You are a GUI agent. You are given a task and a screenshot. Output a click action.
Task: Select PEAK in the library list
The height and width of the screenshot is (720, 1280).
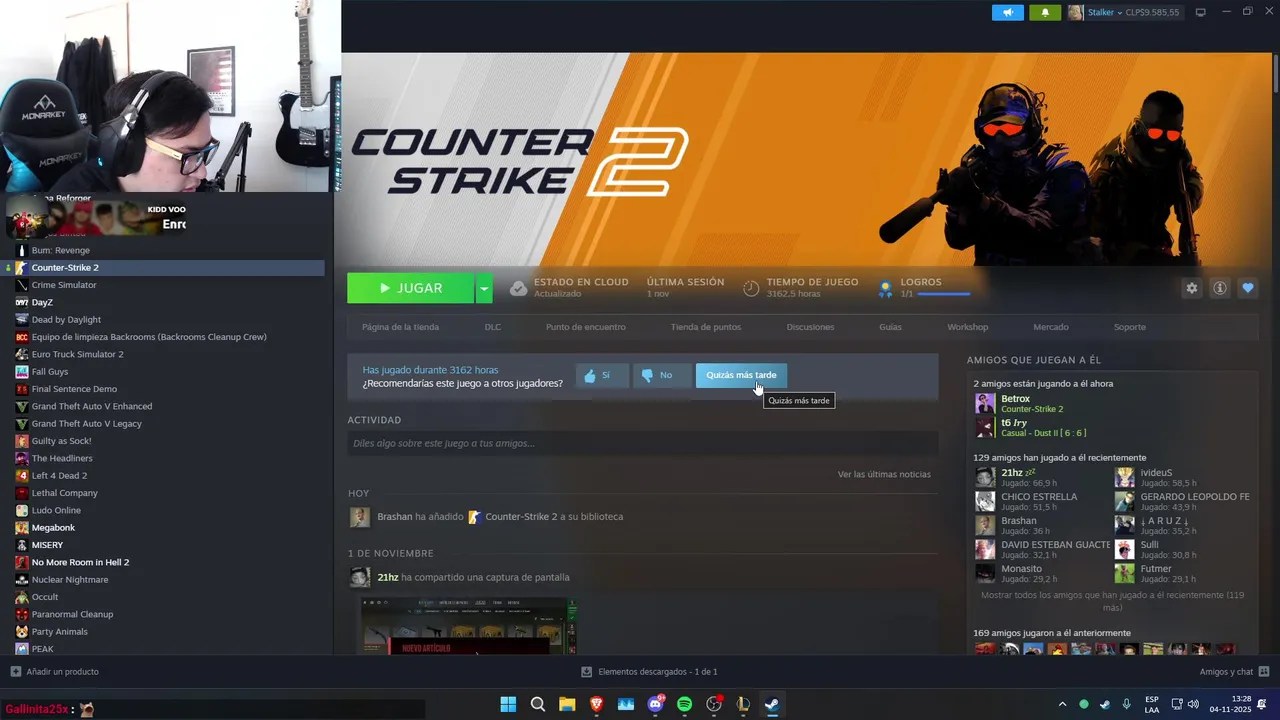coord(43,649)
